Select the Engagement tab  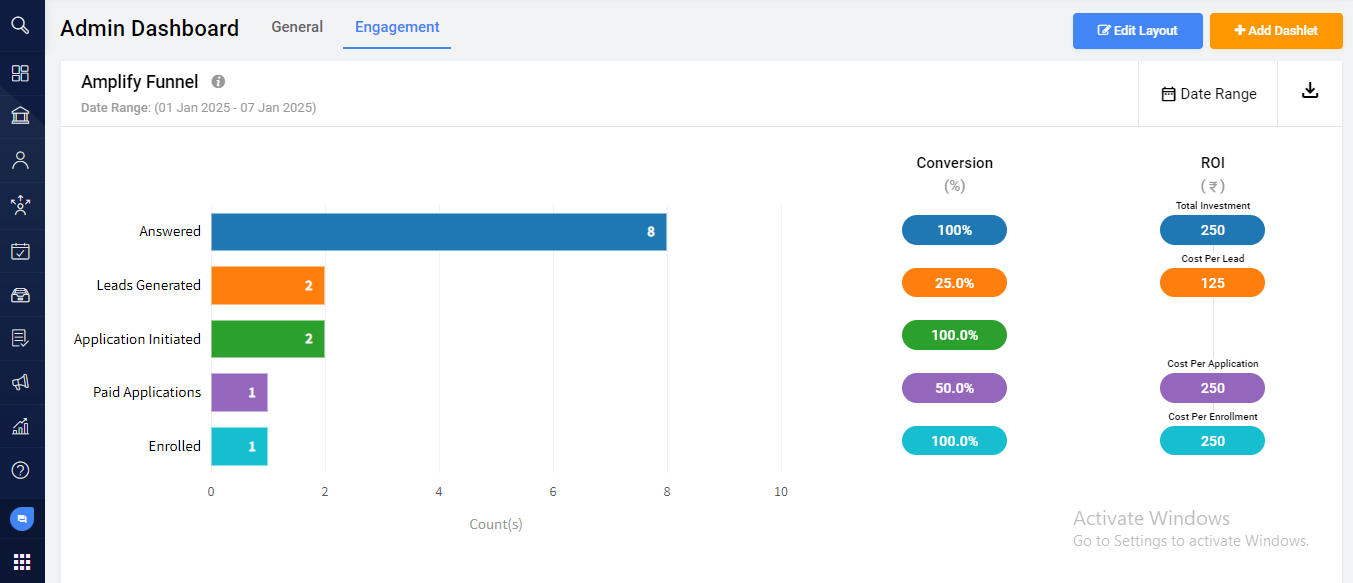pyautogui.click(x=397, y=27)
